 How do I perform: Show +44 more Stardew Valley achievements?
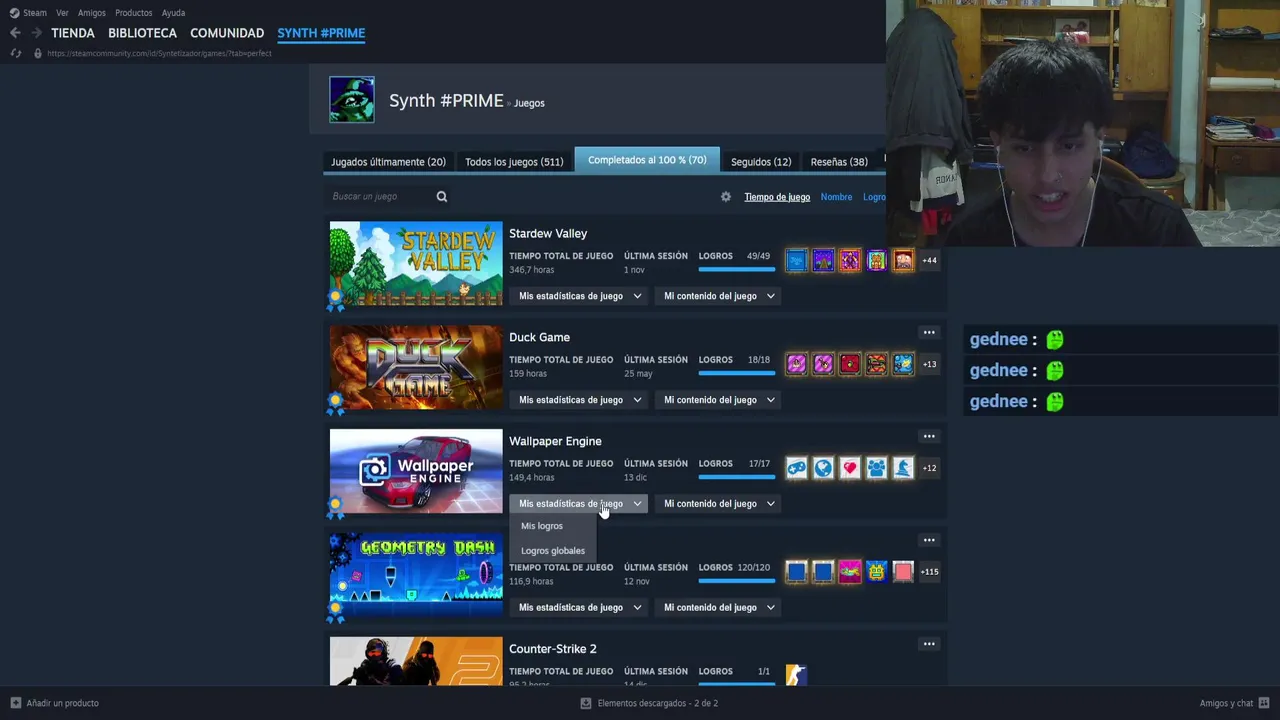point(929,260)
